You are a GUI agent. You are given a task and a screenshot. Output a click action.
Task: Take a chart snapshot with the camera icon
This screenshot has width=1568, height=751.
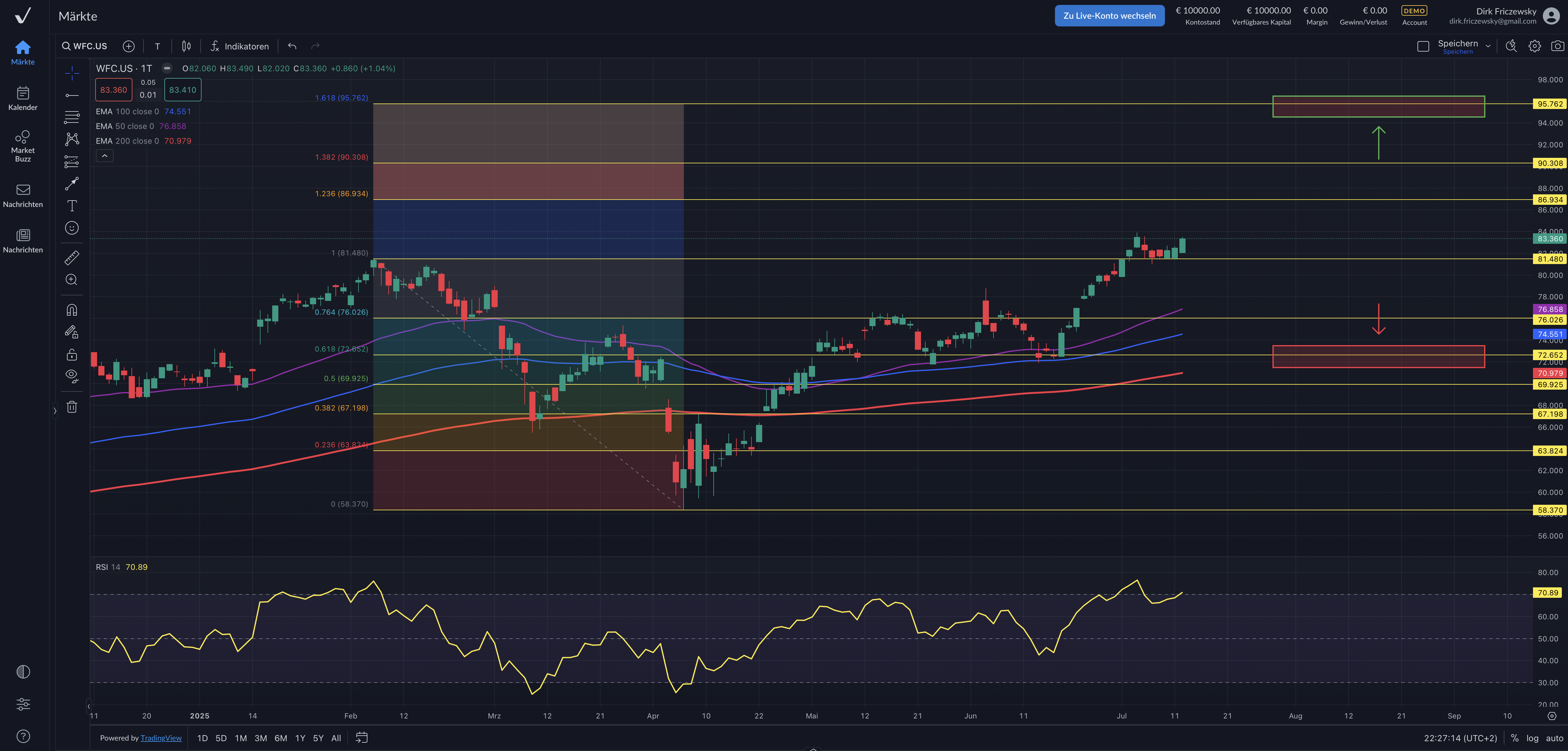pyautogui.click(x=1558, y=46)
